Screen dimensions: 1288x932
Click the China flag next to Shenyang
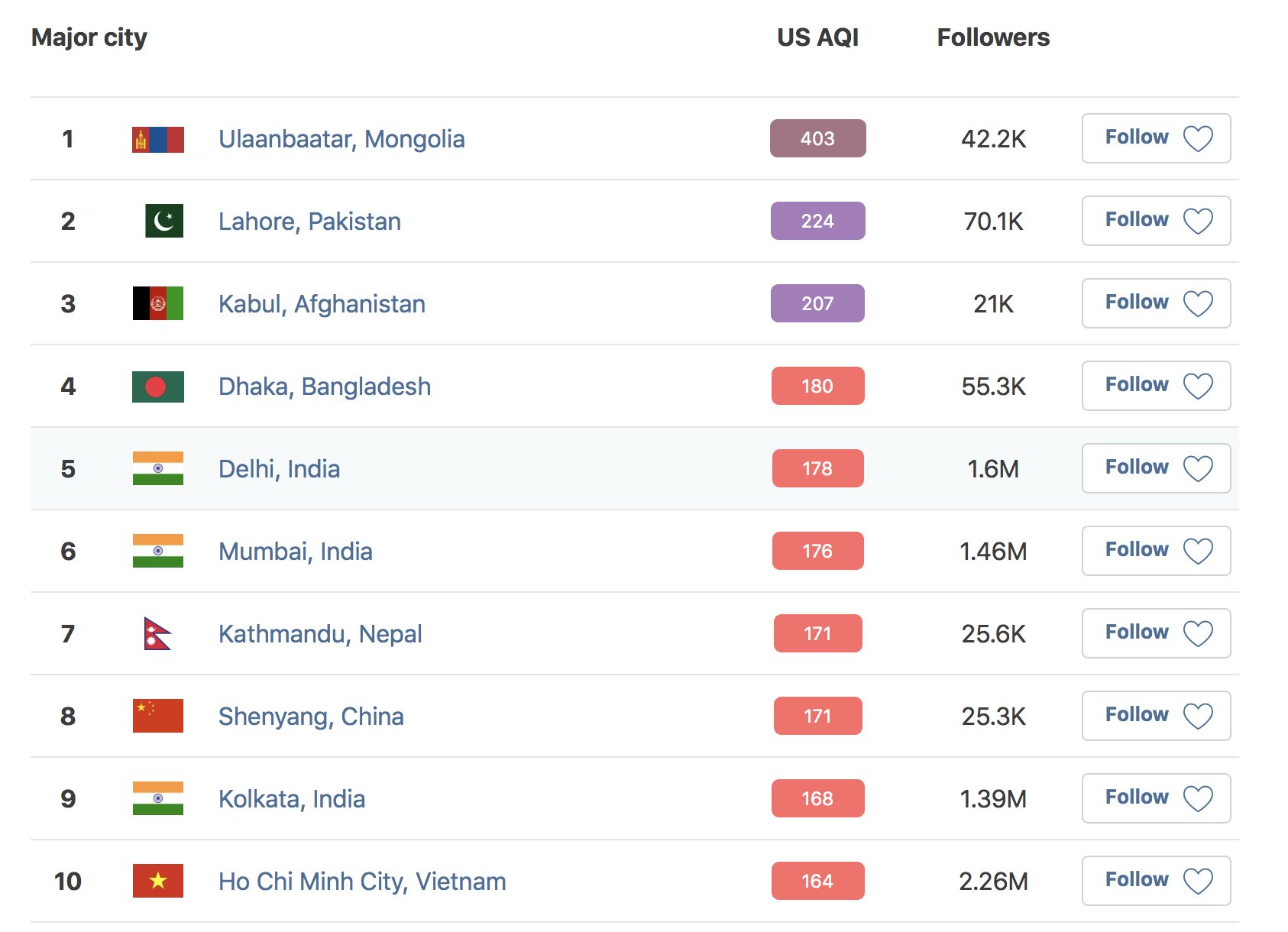point(157,716)
